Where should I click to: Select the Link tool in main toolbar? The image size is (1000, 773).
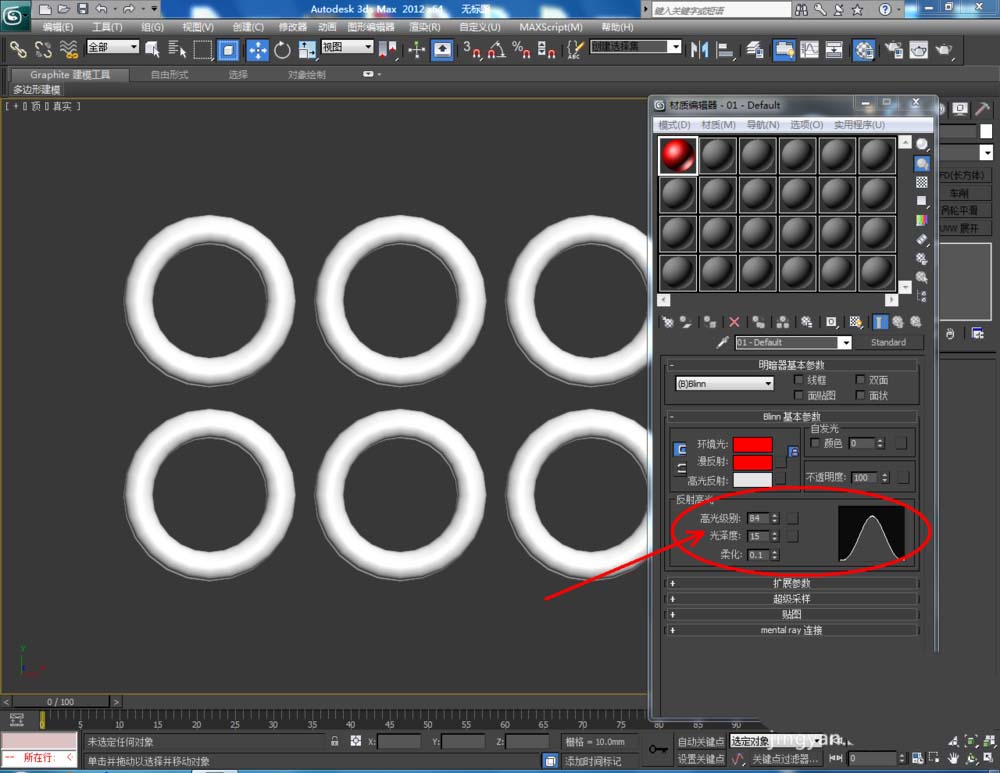coord(18,49)
